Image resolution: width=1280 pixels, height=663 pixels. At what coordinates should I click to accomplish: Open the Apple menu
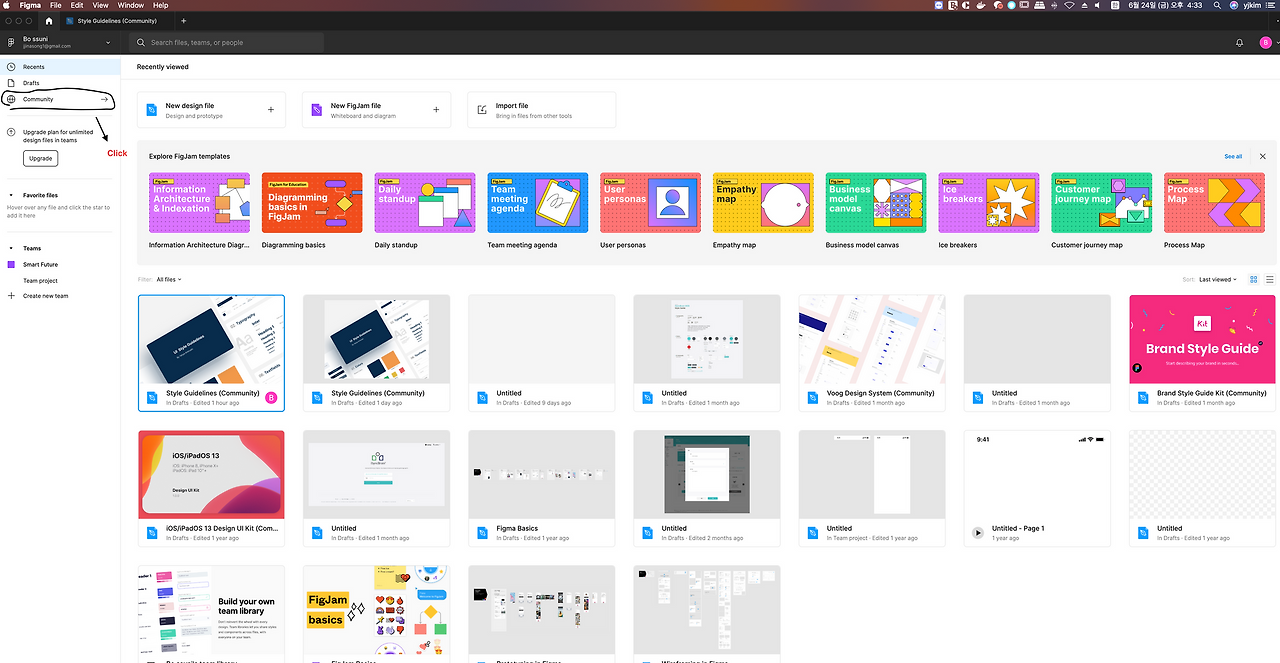click(x=8, y=5)
